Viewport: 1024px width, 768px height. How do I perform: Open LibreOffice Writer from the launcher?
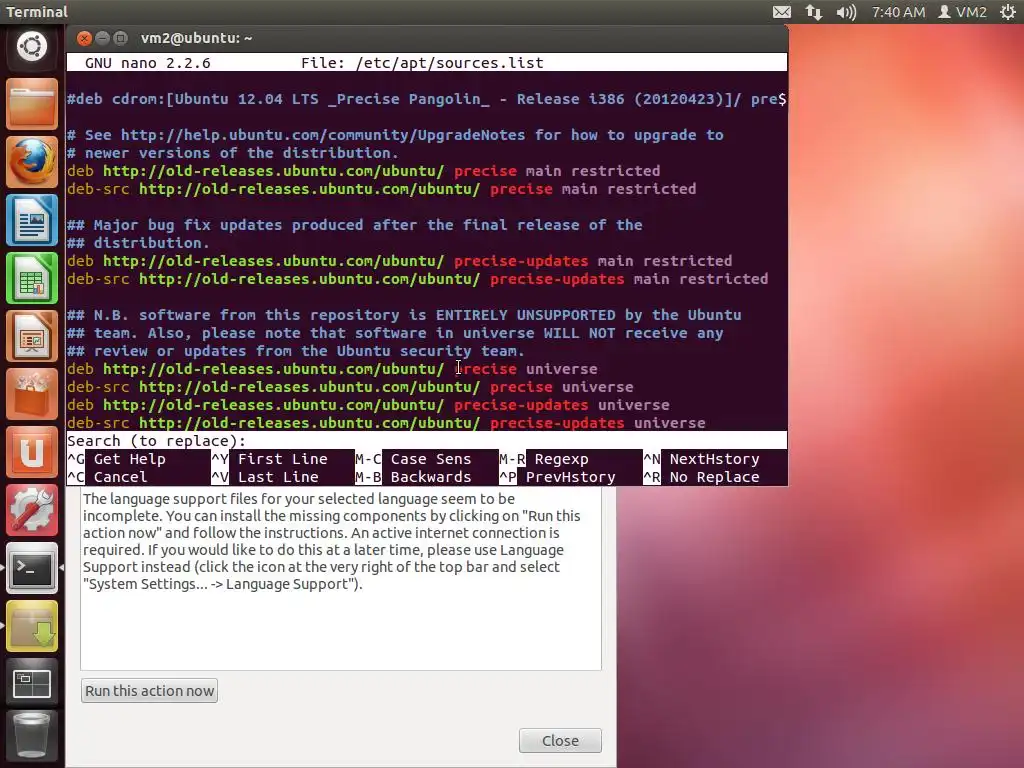point(32,220)
